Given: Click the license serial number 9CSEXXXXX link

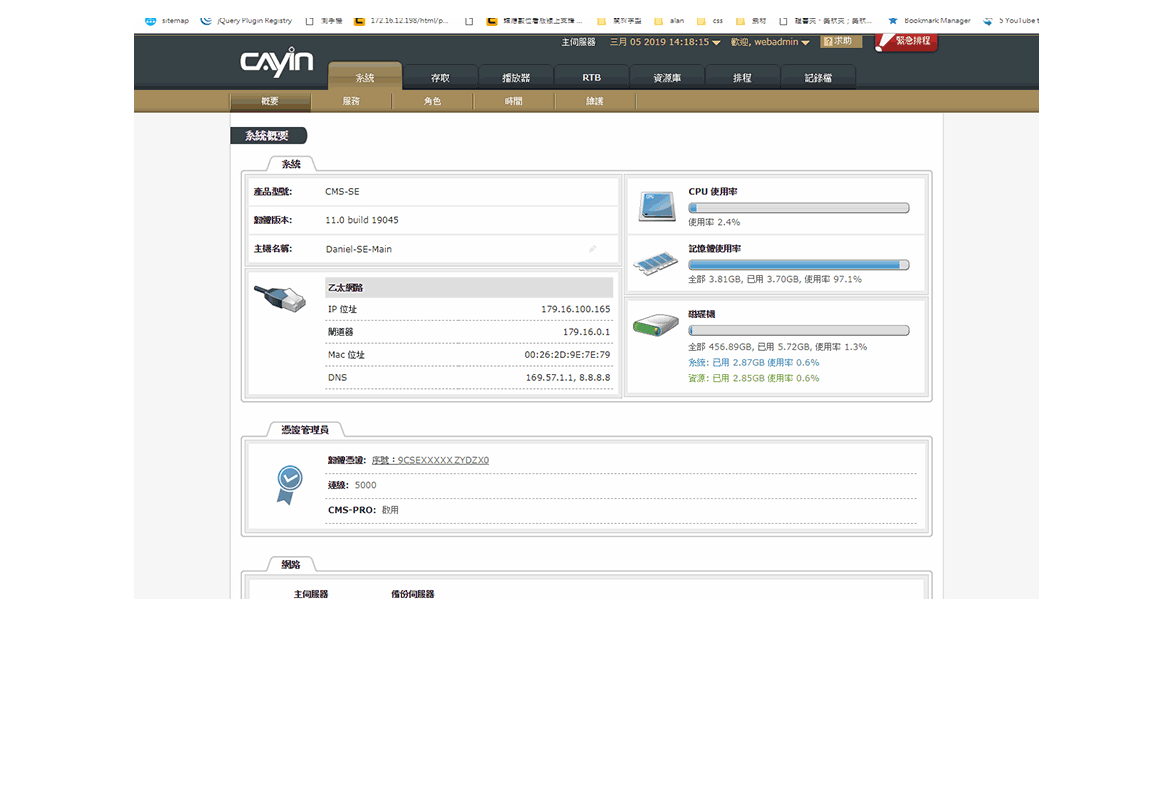Looking at the screenshot, I should (x=430, y=460).
